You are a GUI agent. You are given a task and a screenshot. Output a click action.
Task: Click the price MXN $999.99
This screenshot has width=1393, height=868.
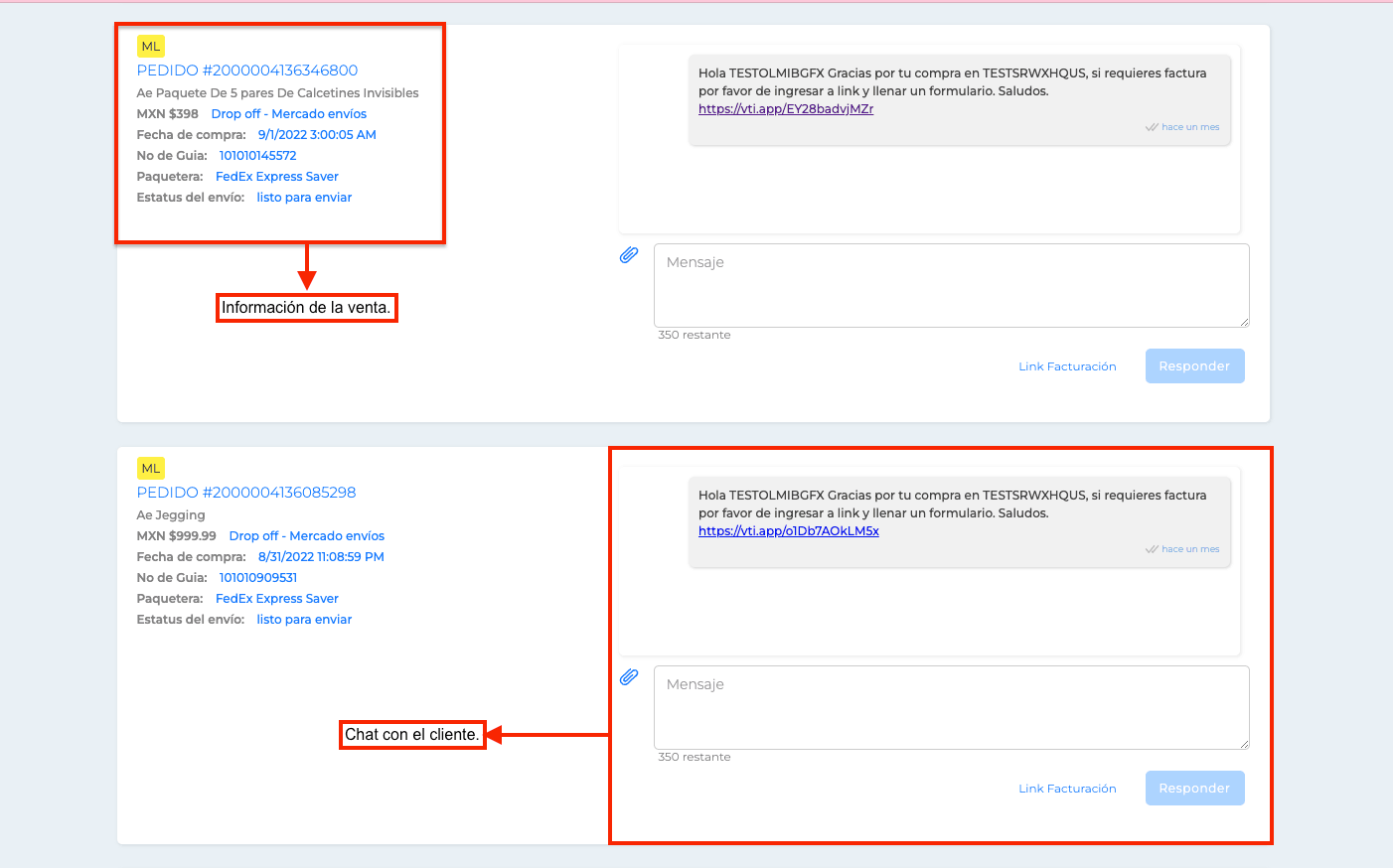177,536
